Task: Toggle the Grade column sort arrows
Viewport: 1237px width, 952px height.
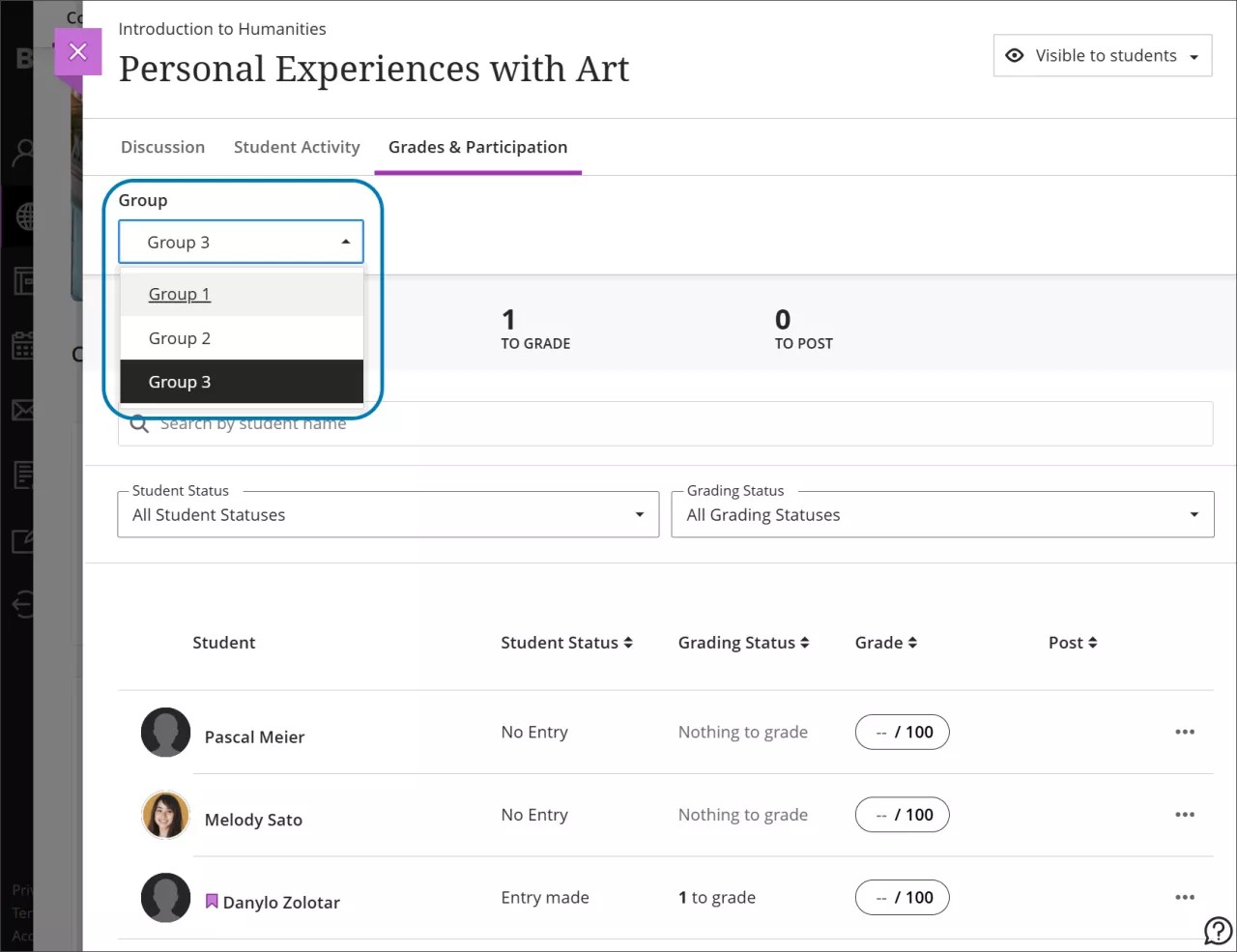Action: point(912,642)
